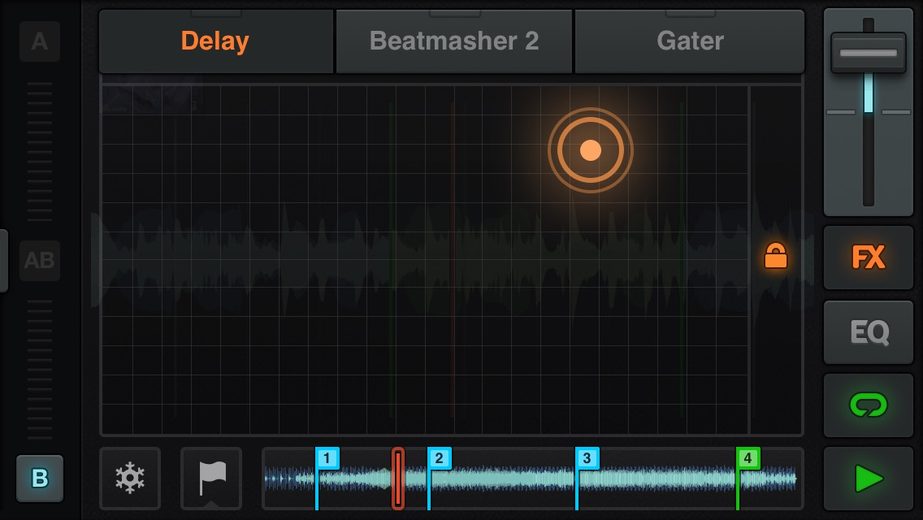Tap the orange XY pad touch point
The height and width of the screenshot is (520, 923).
click(590, 150)
